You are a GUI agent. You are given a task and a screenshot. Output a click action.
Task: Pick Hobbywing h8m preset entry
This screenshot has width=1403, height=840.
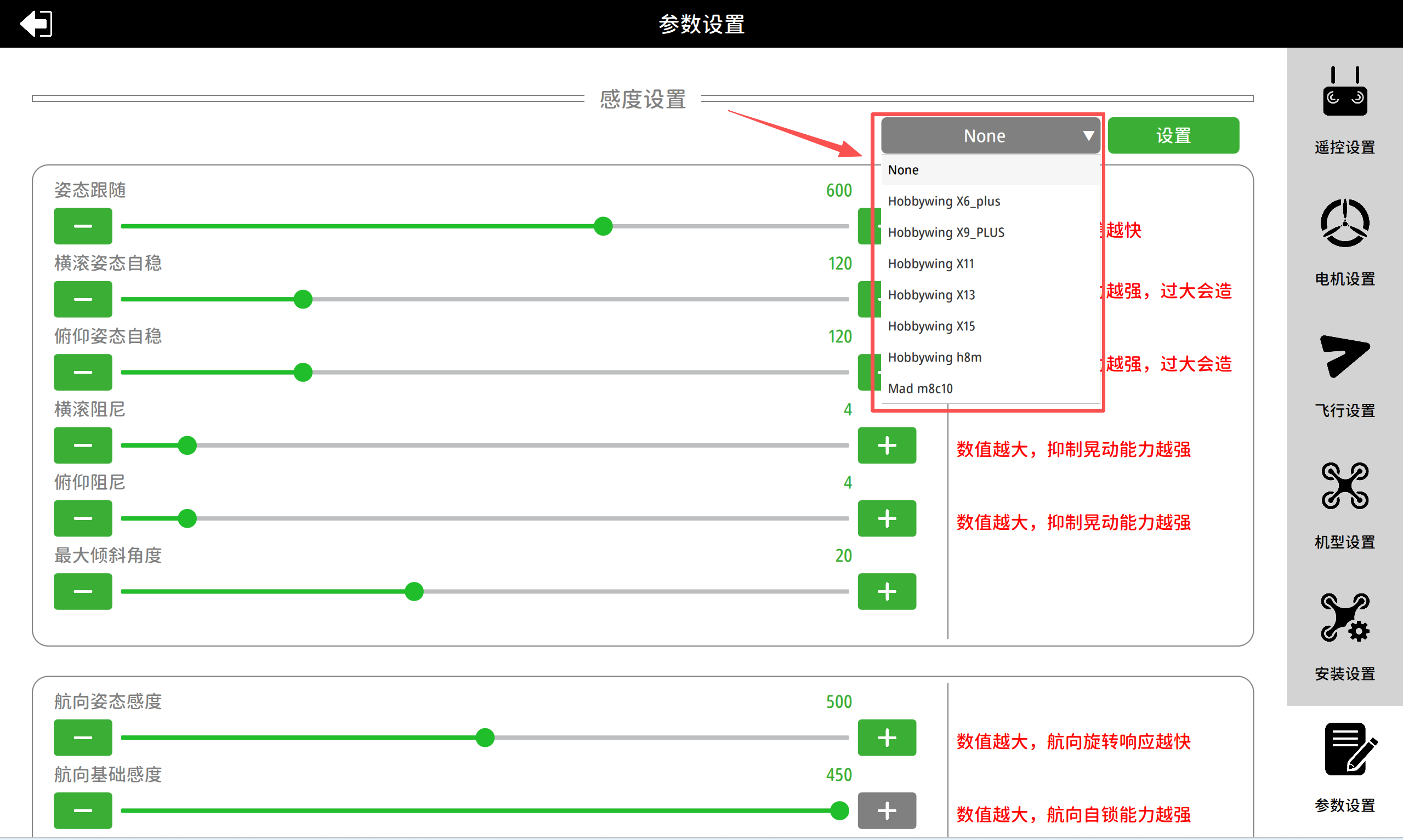934,358
